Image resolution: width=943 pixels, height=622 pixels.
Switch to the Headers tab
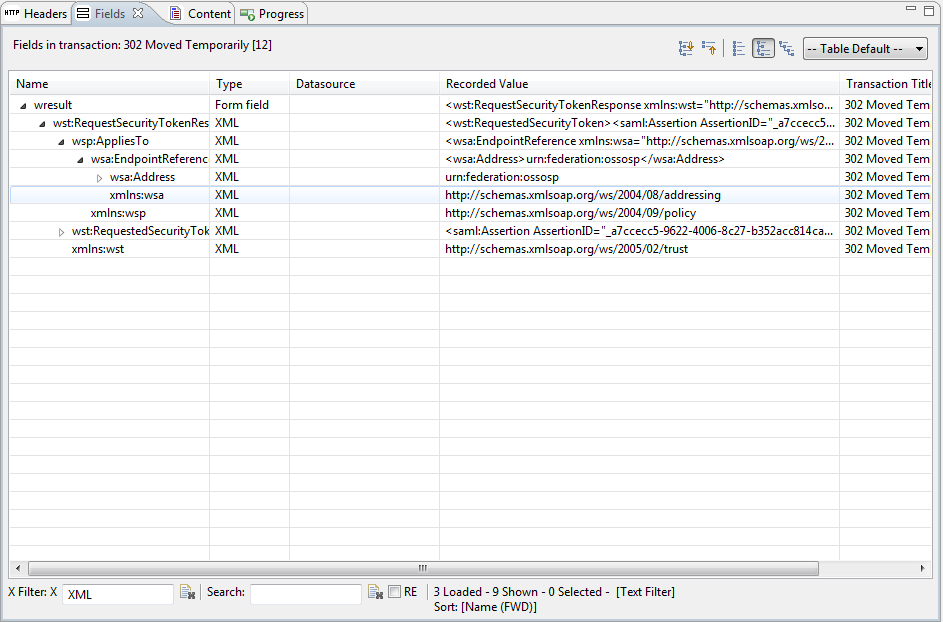[36, 14]
